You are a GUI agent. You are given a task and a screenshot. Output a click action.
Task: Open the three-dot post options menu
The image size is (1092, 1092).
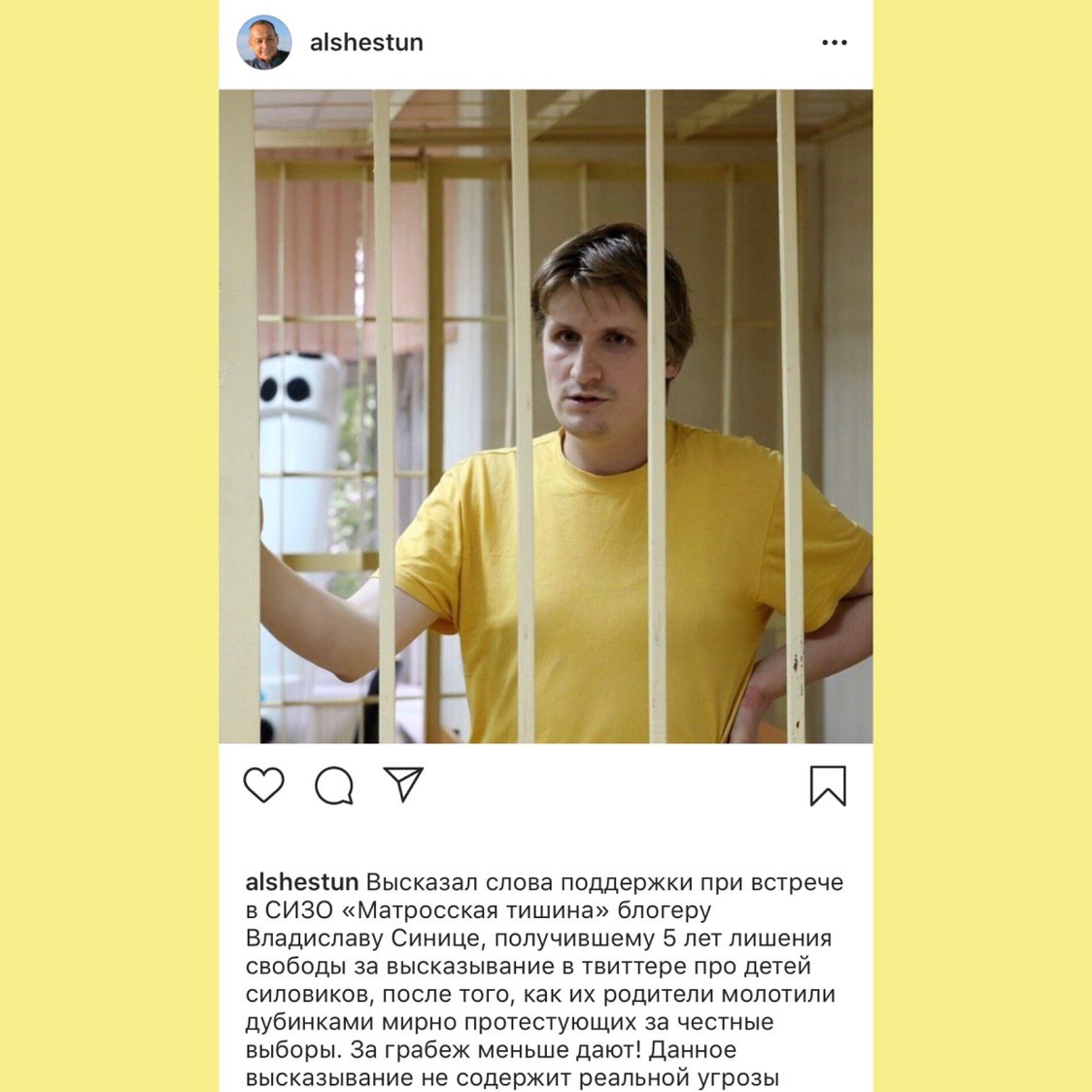click(x=835, y=43)
